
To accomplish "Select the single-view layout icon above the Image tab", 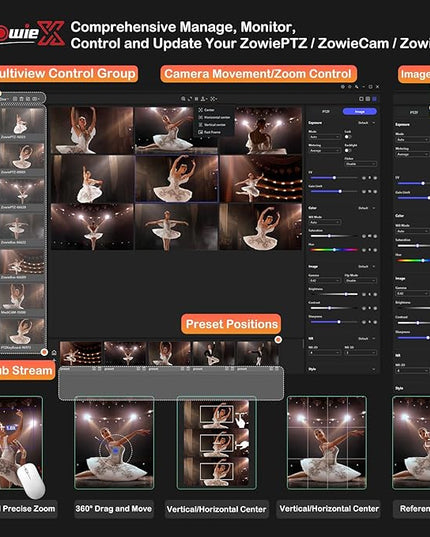I will [361, 99].
